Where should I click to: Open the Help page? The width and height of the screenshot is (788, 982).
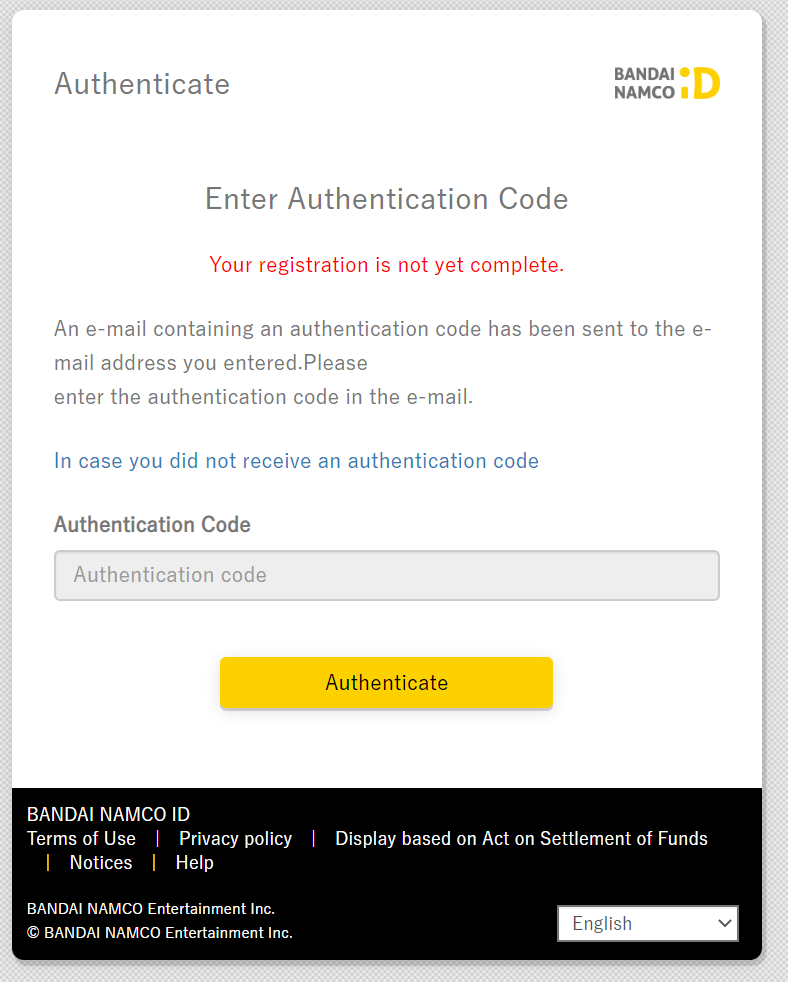coord(194,862)
